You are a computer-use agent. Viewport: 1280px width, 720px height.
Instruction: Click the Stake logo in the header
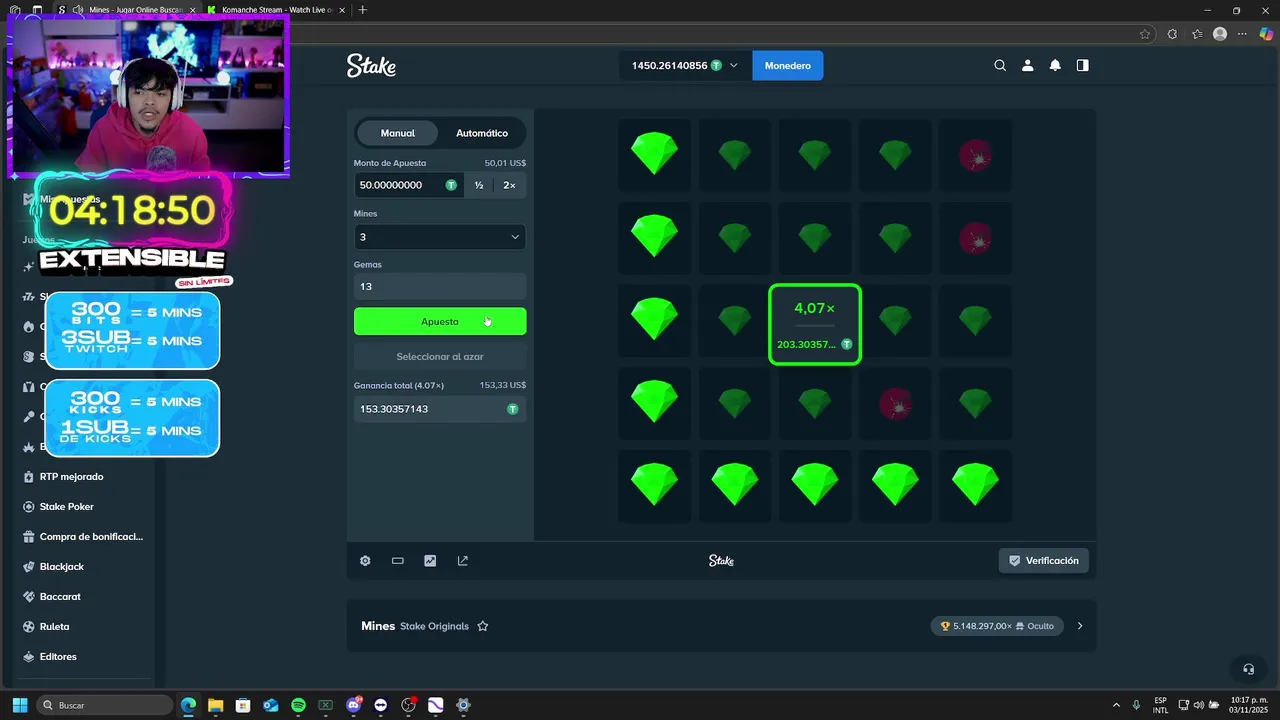click(x=371, y=66)
